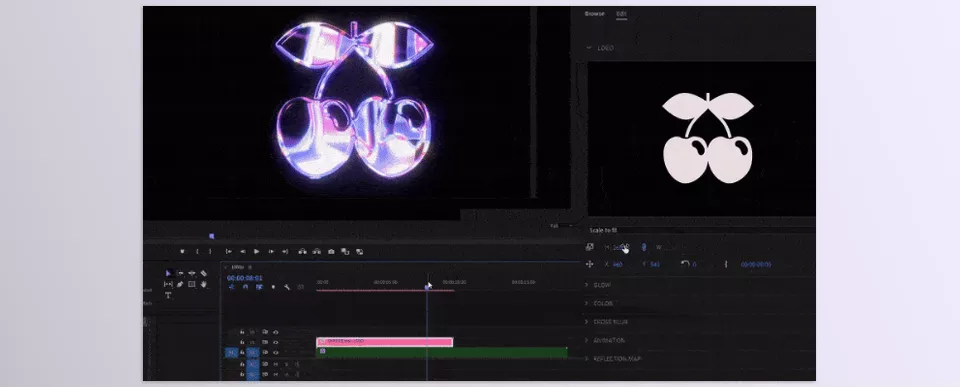
Task: Lock the A2 audio track
Action: (x=242, y=374)
